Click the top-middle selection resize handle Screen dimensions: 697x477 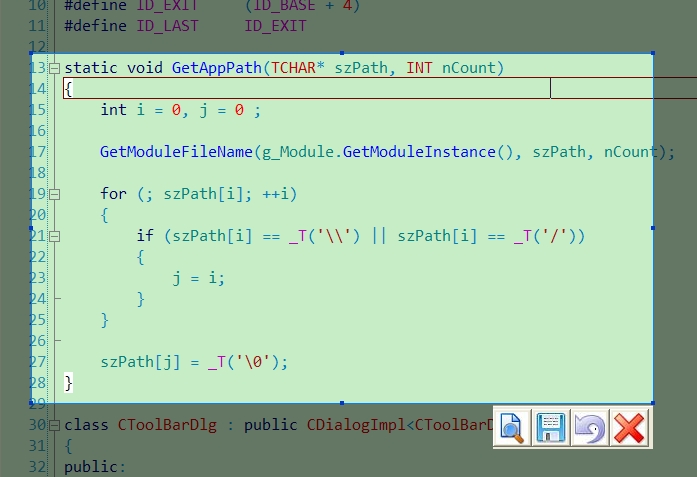(x=342, y=53)
